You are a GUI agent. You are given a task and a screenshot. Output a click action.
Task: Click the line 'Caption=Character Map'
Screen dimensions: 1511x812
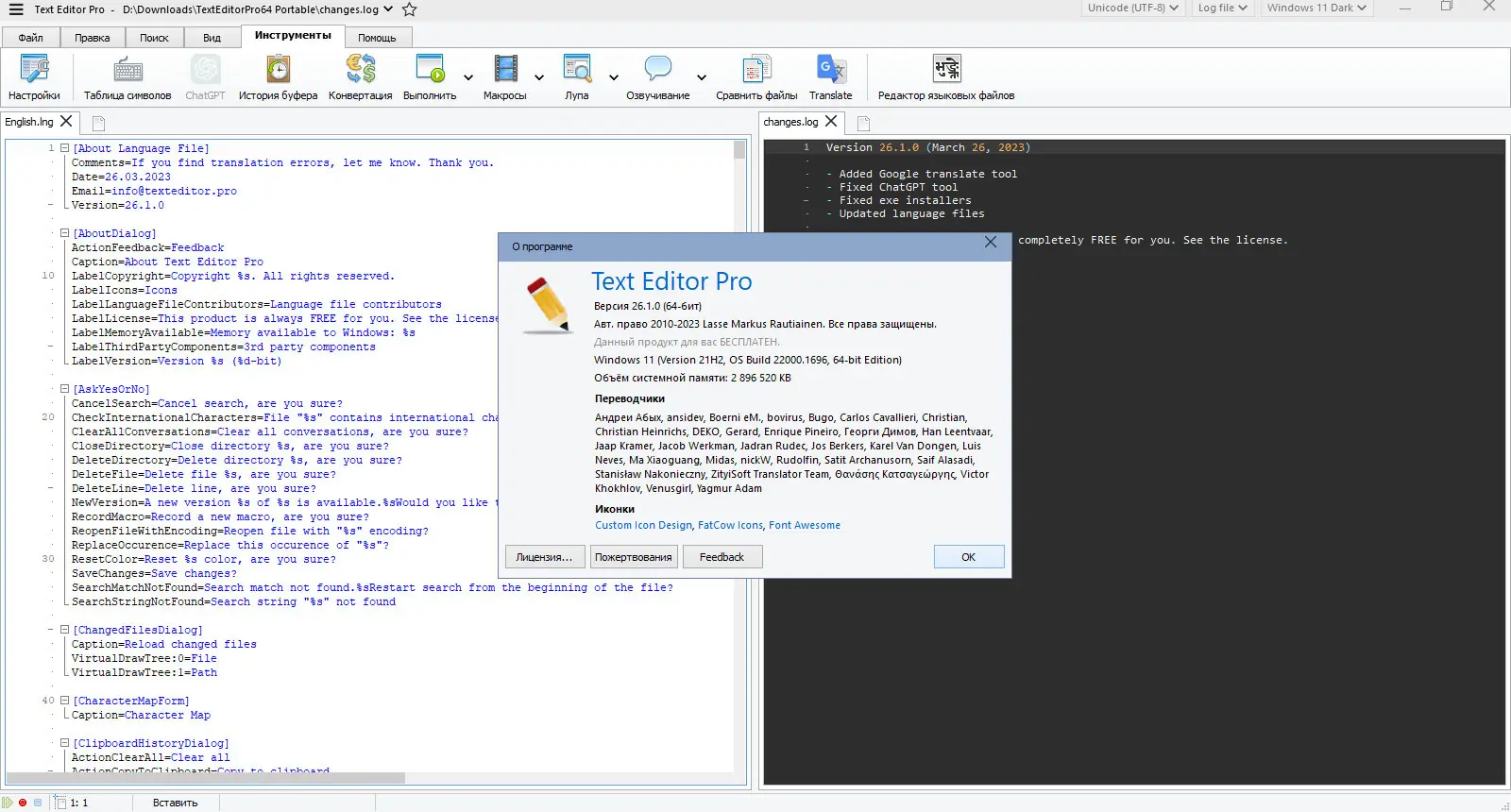pos(142,715)
